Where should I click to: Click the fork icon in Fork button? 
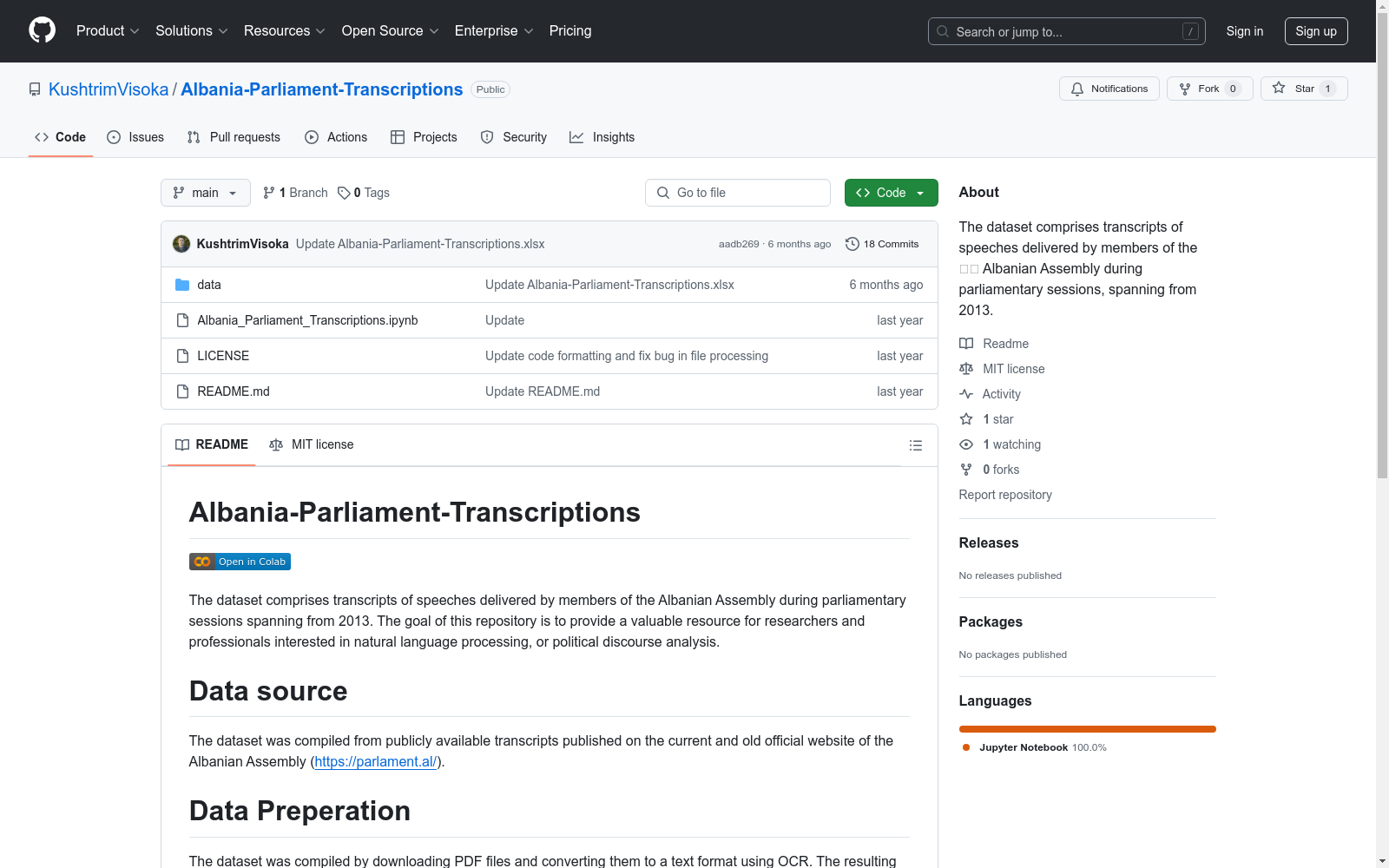click(x=1185, y=89)
